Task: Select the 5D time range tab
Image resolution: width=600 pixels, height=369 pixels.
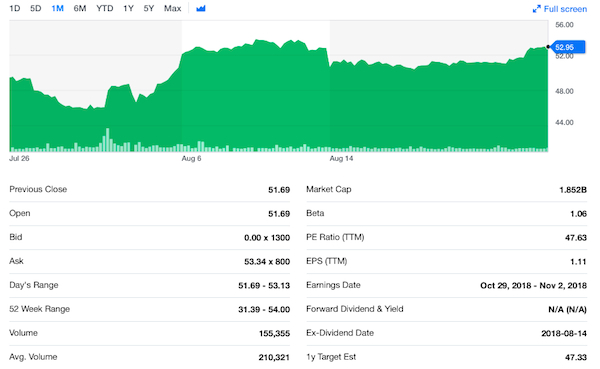Action: pyautogui.click(x=36, y=8)
